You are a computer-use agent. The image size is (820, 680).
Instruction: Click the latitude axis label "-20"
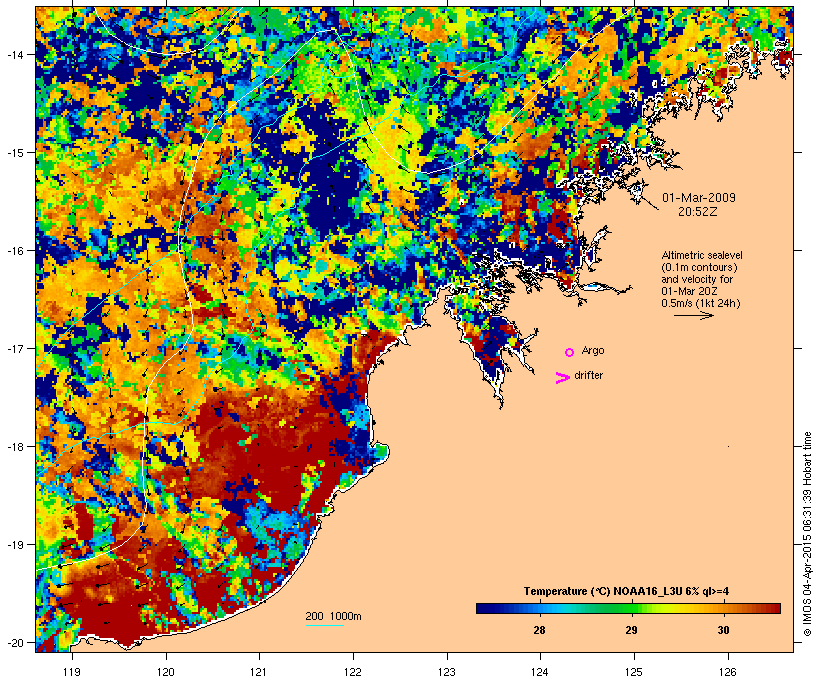[15, 642]
